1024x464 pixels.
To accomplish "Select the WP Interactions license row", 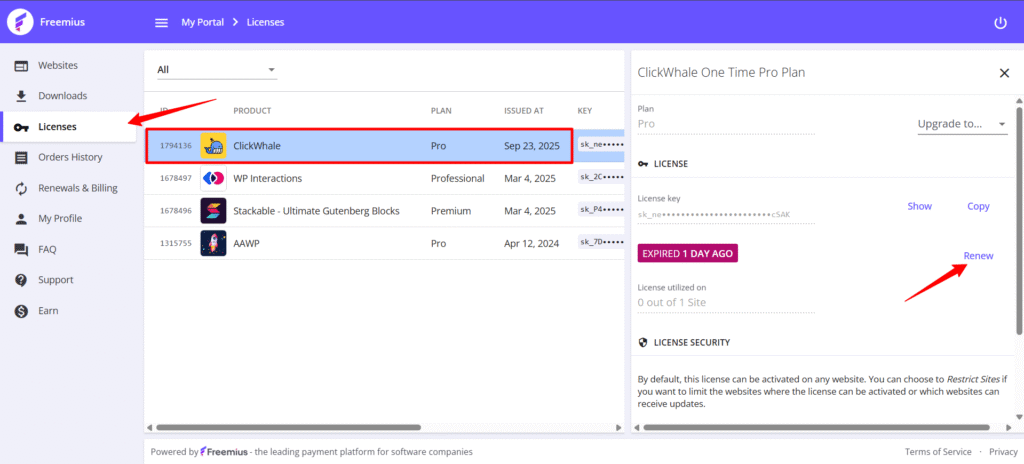I will (x=384, y=178).
